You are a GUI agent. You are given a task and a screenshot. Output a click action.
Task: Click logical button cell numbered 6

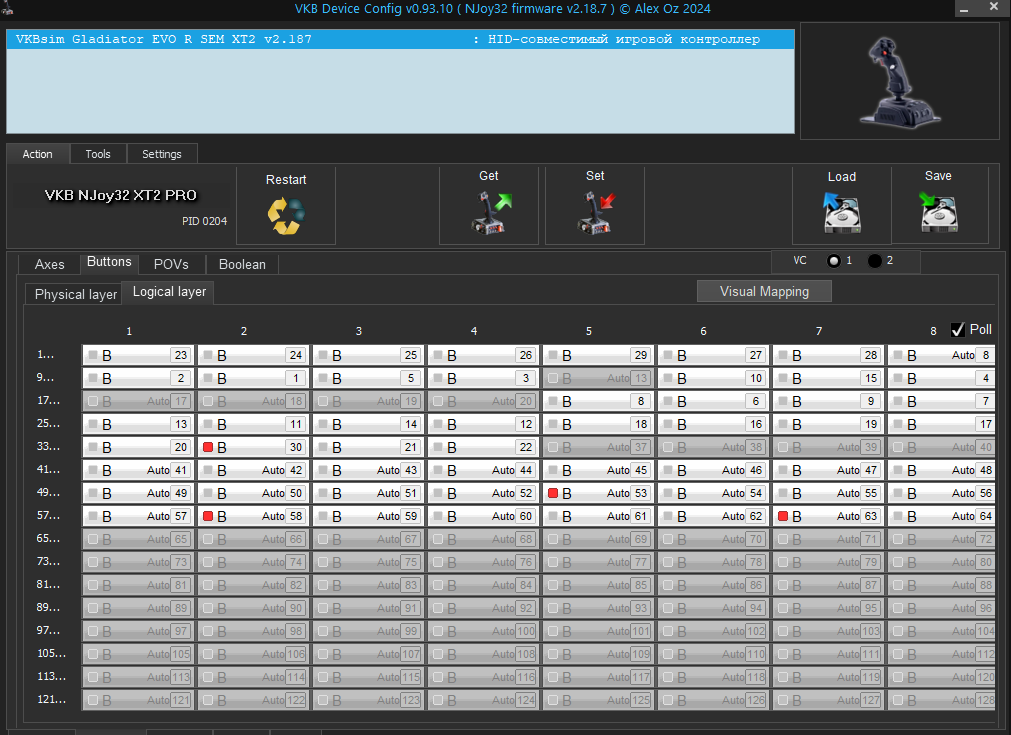(x=713, y=401)
